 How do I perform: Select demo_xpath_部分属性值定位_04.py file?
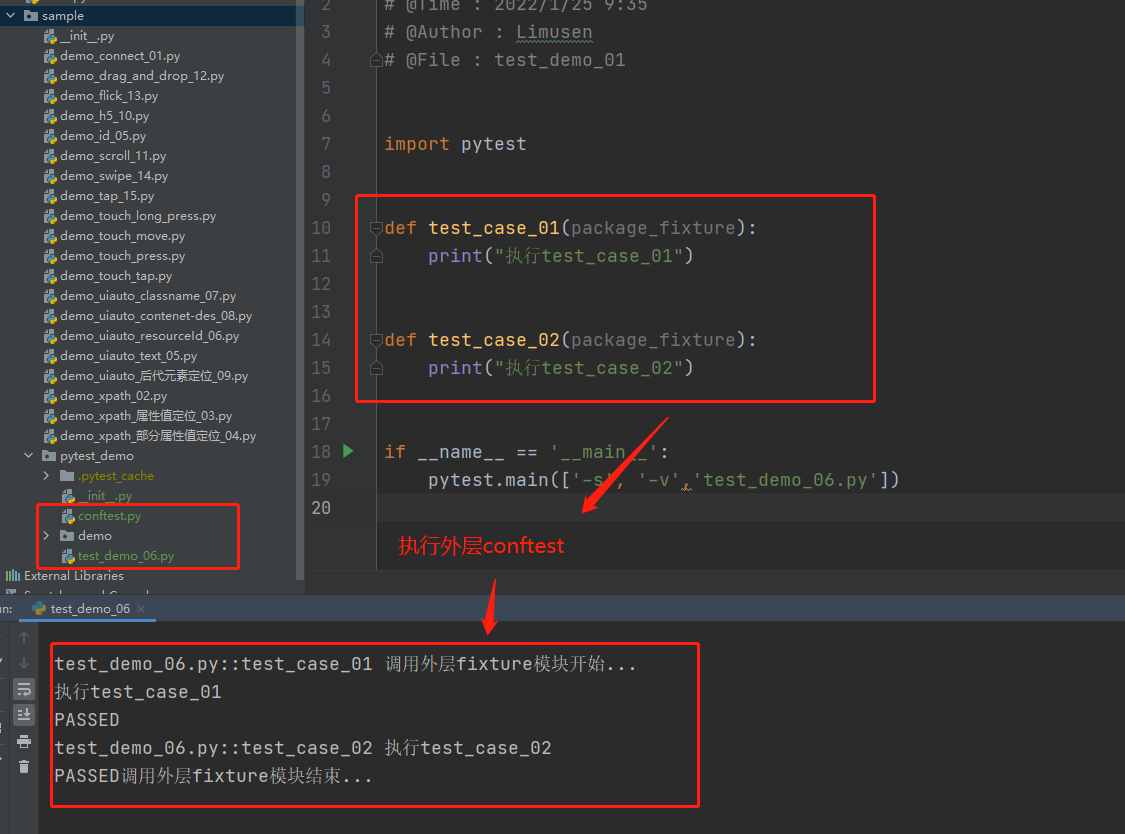click(x=158, y=436)
